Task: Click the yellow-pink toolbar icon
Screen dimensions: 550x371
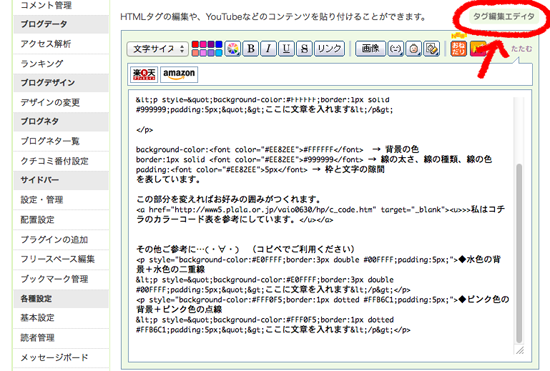Action: click(x=478, y=49)
